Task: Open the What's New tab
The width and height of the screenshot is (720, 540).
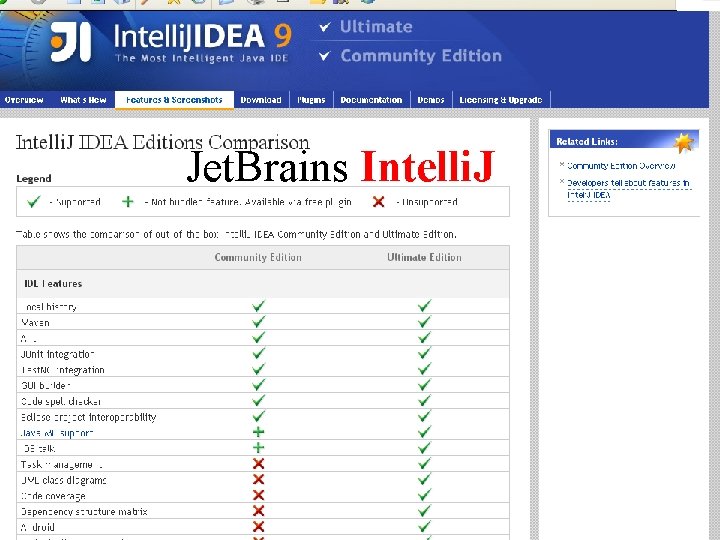Action: (x=83, y=100)
